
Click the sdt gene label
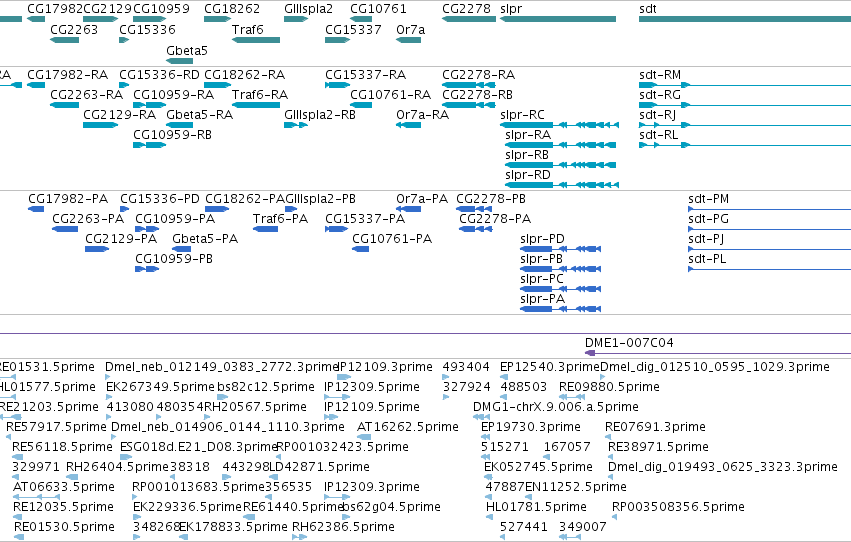click(x=647, y=9)
